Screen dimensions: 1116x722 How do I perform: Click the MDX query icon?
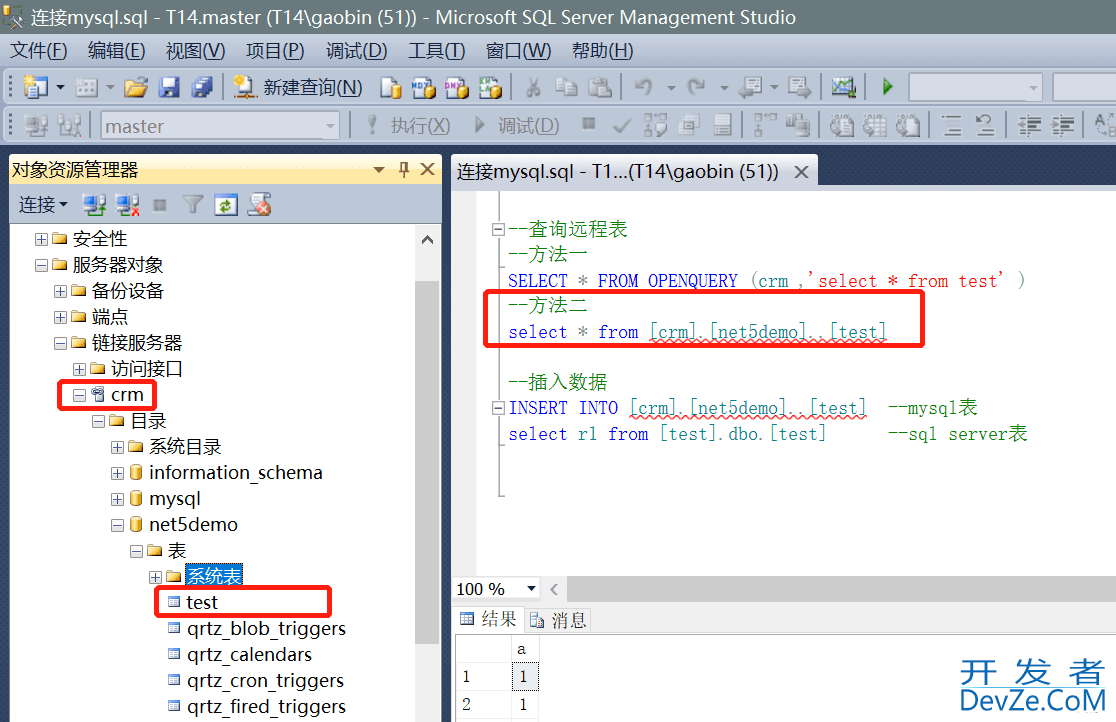[423, 88]
